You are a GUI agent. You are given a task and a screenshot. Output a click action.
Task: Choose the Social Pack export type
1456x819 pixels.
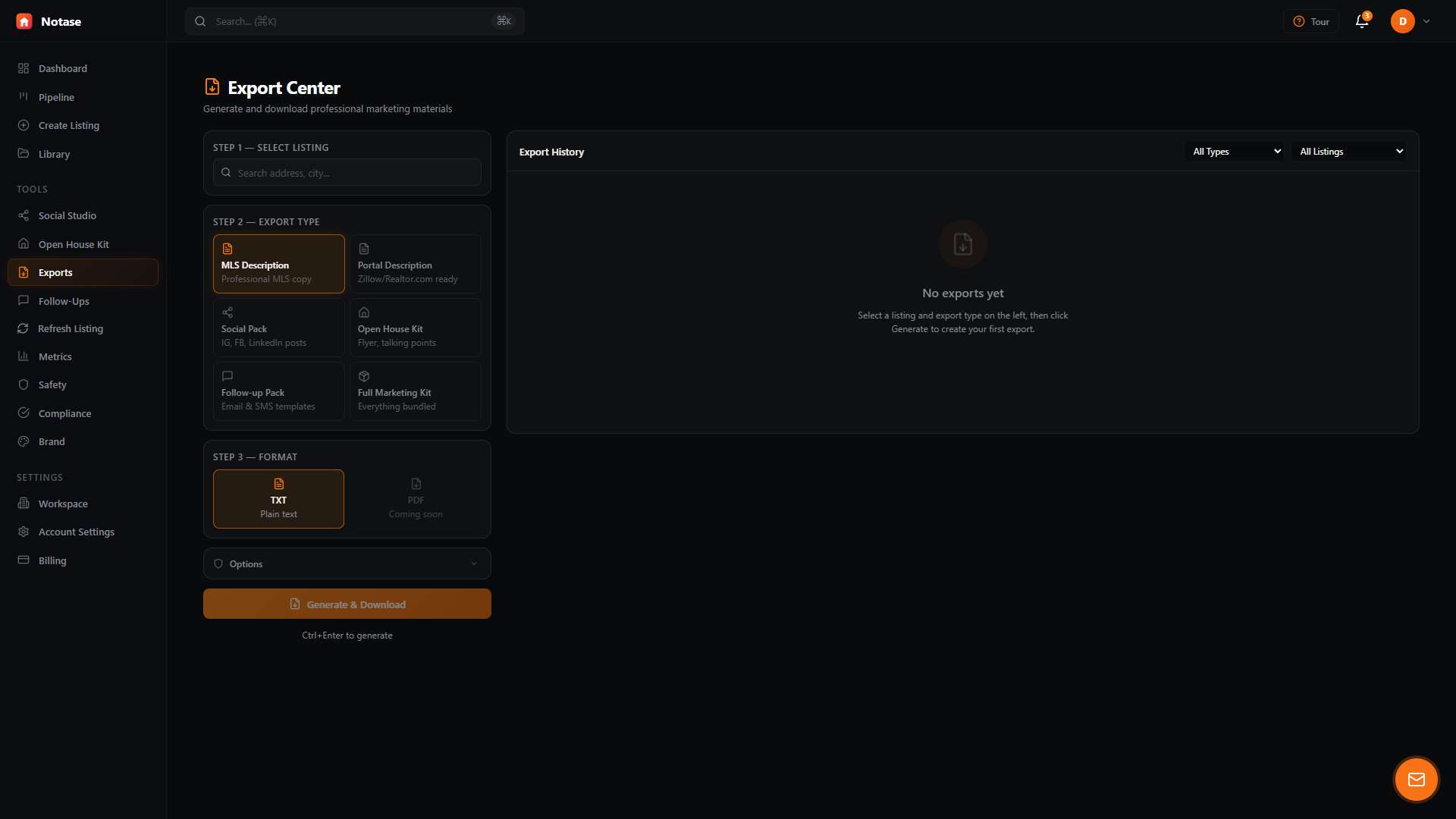[278, 328]
